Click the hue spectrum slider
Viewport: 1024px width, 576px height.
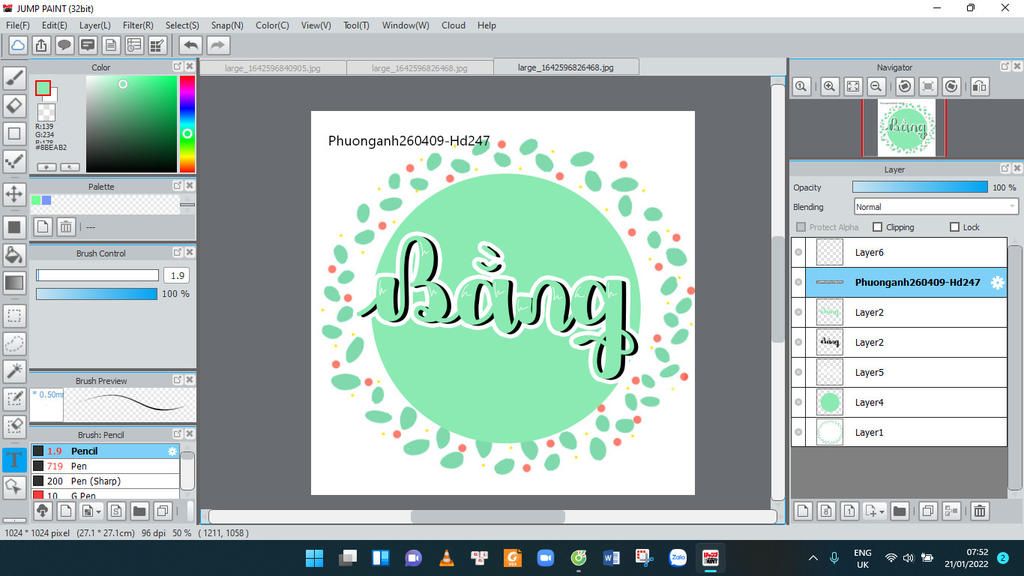pyautogui.click(x=187, y=124)
